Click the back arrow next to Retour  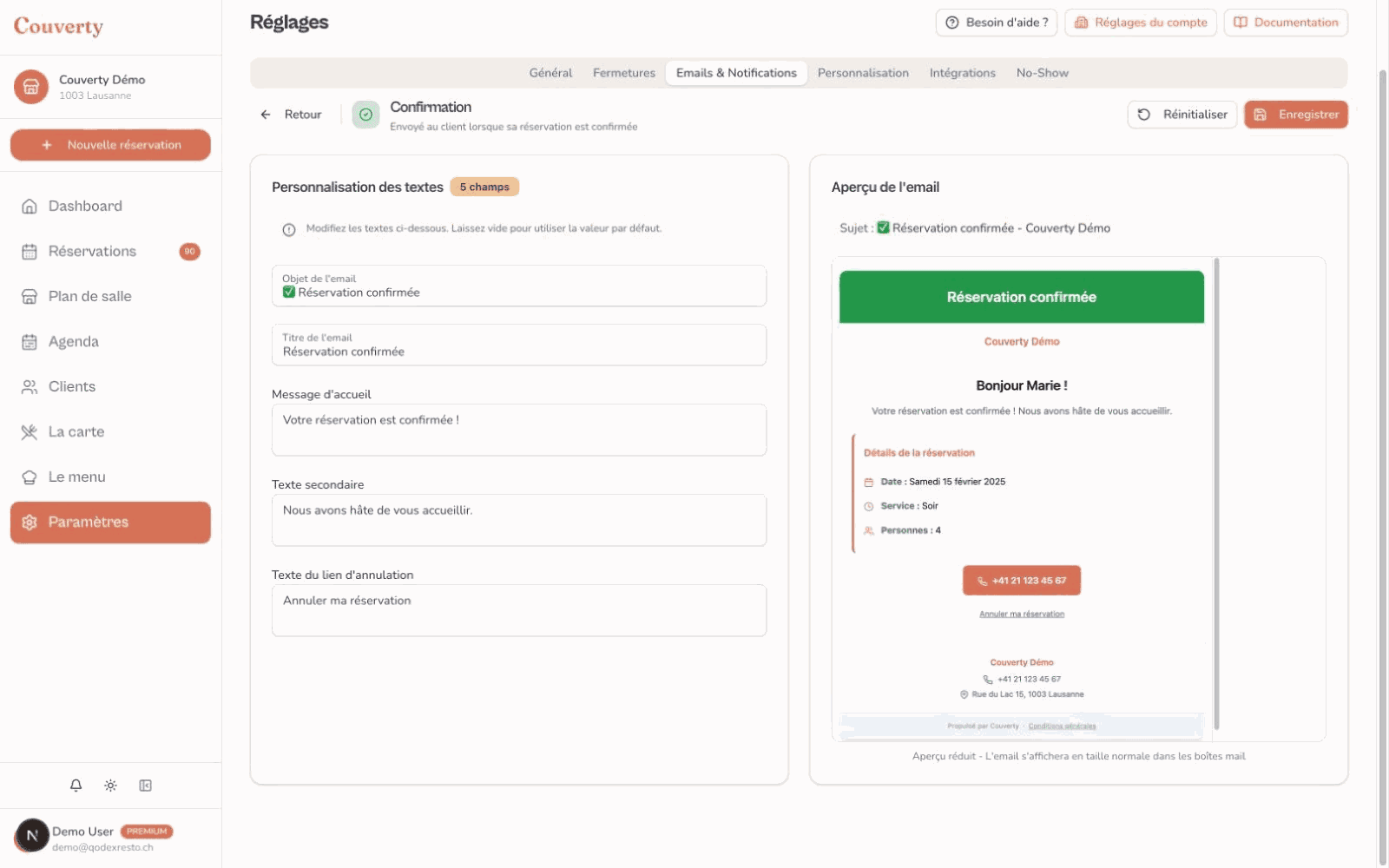tap(266, 115)
